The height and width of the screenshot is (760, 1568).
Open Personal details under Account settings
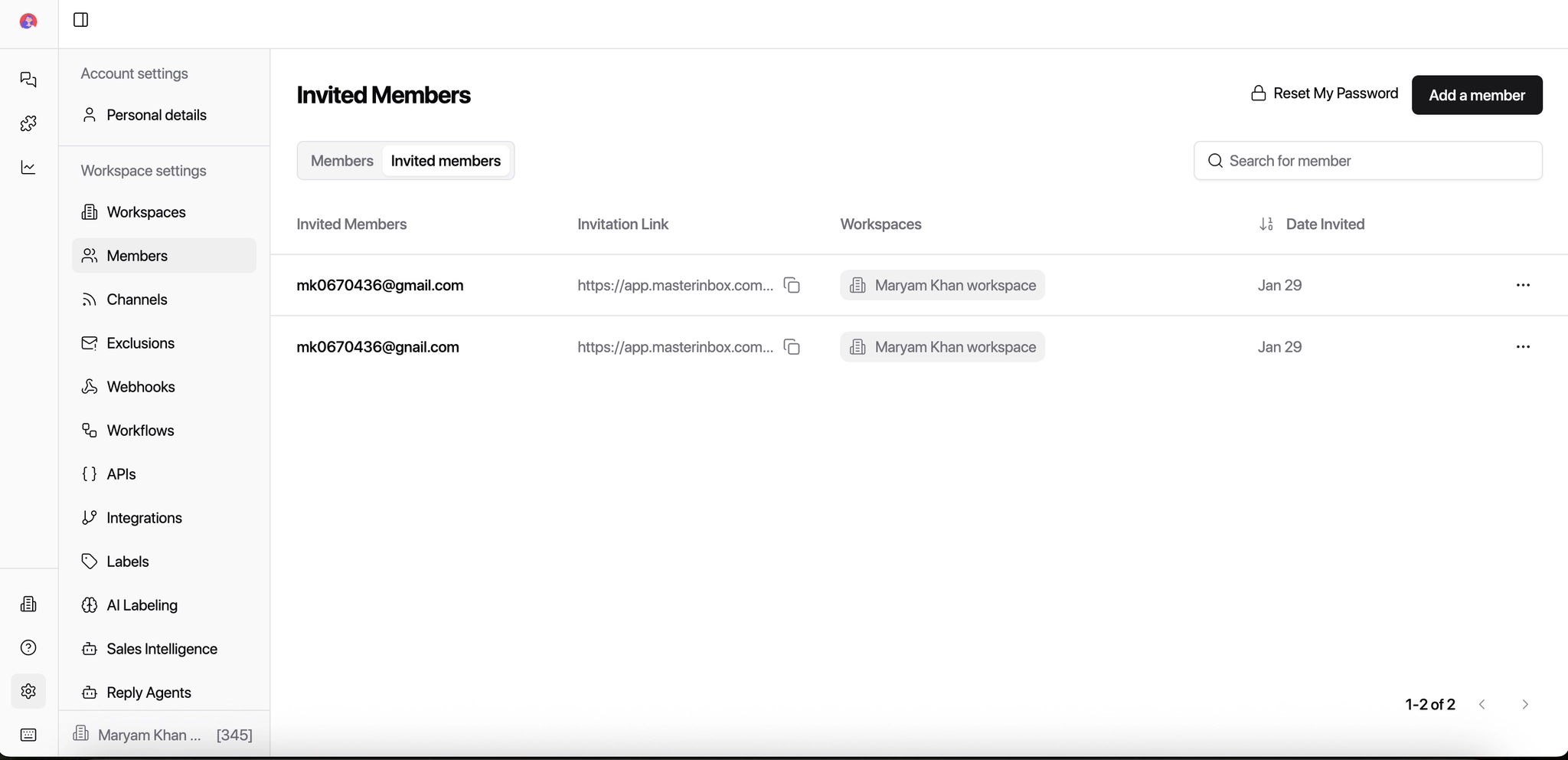coord(156,115)
